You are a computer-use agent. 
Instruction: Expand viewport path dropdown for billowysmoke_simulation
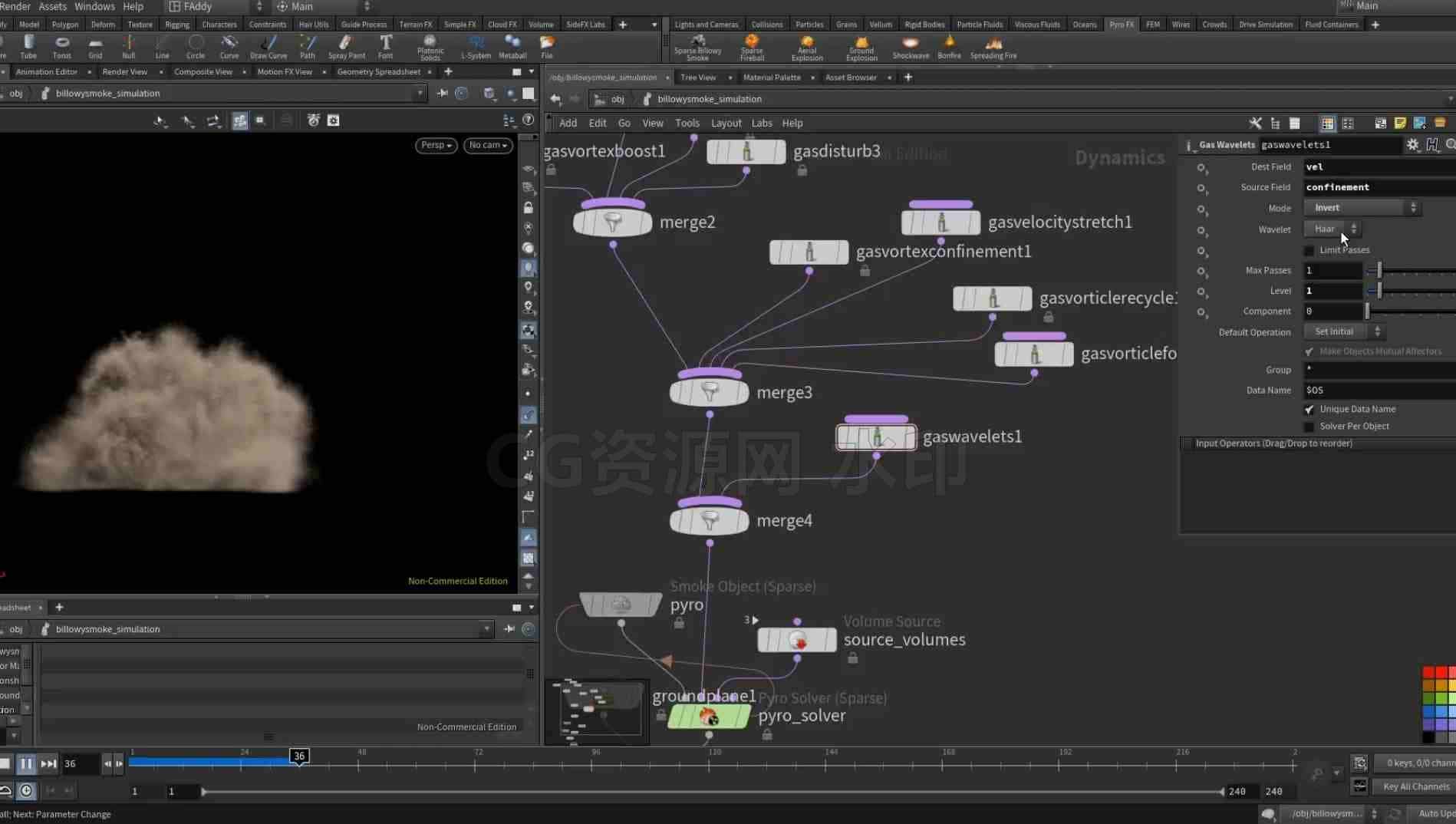(x=420, y=93)
